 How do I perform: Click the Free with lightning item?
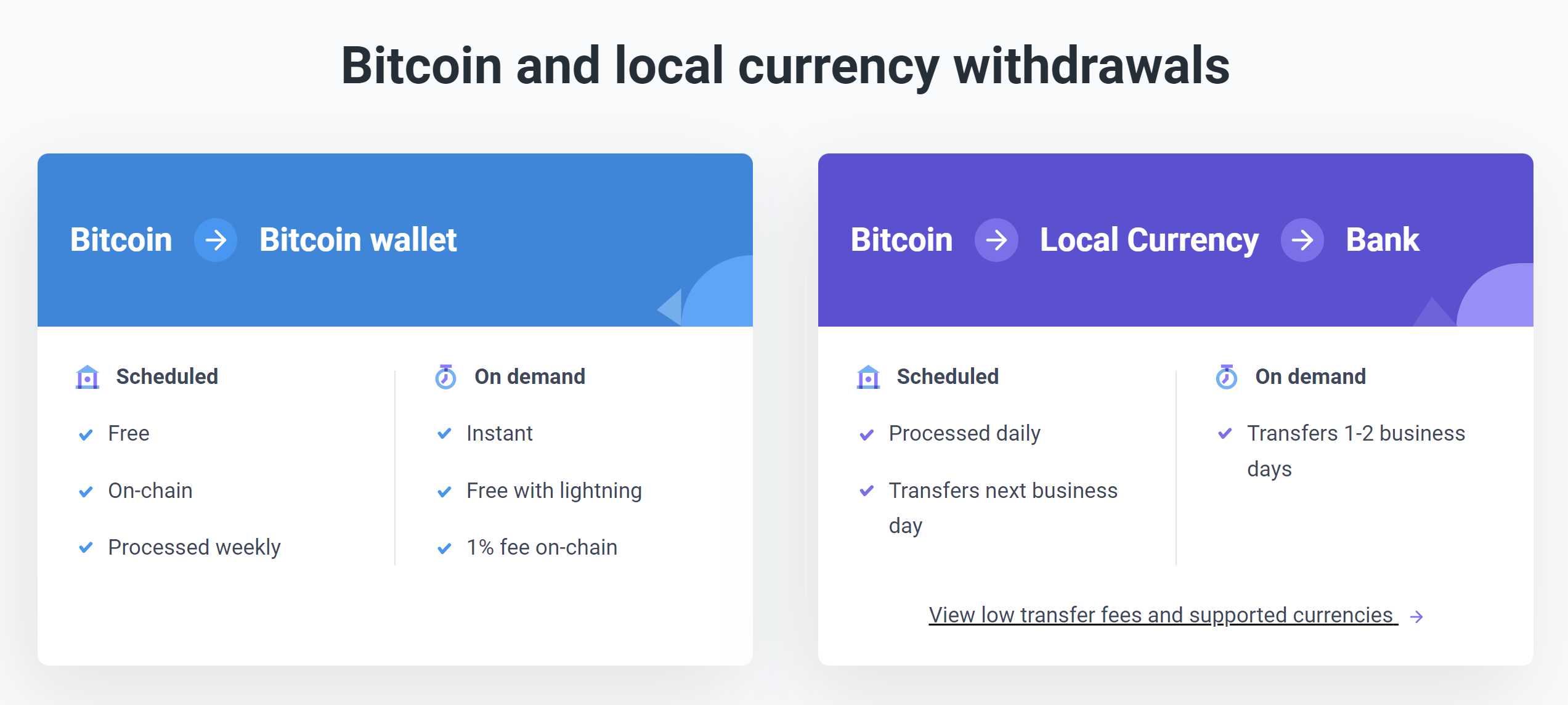pos(554,491)
